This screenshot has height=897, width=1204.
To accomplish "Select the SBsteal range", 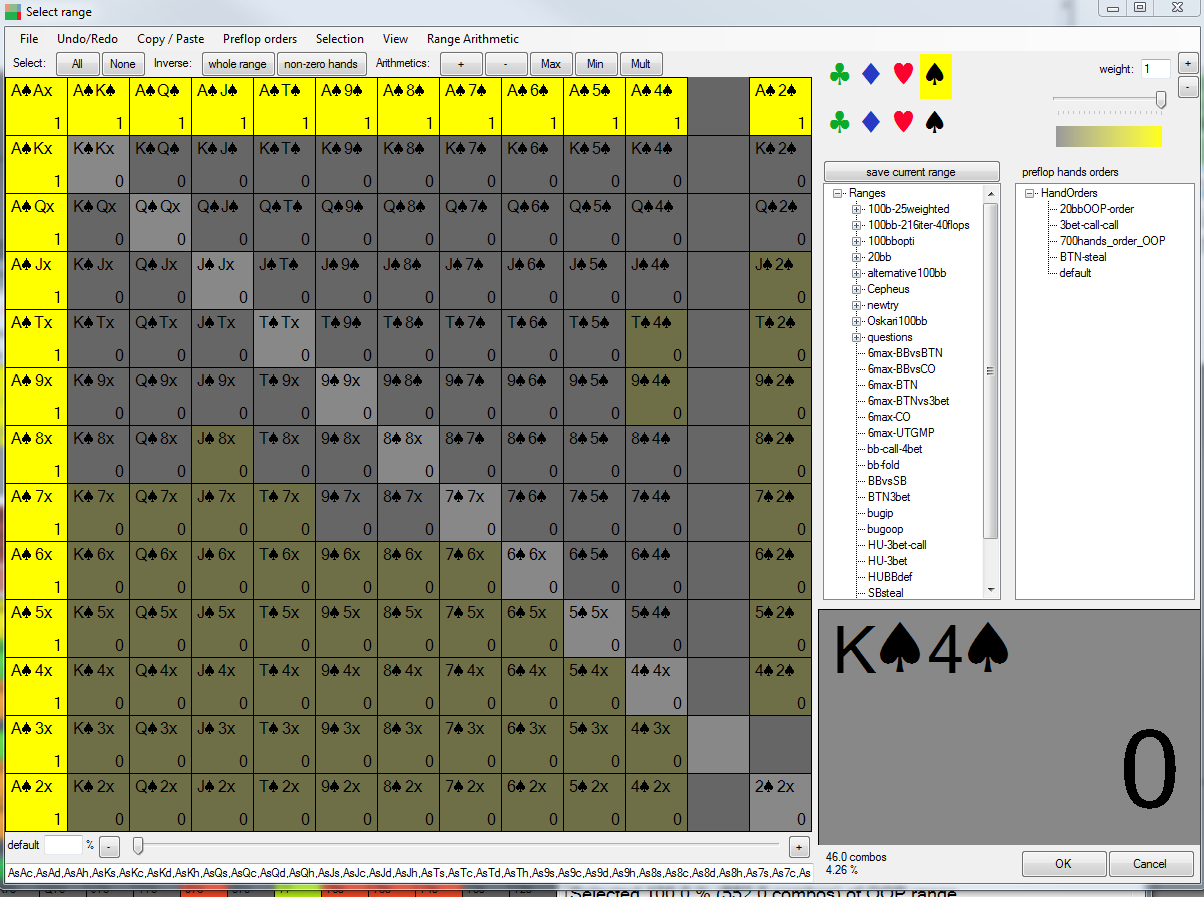I will coord(886,593).
